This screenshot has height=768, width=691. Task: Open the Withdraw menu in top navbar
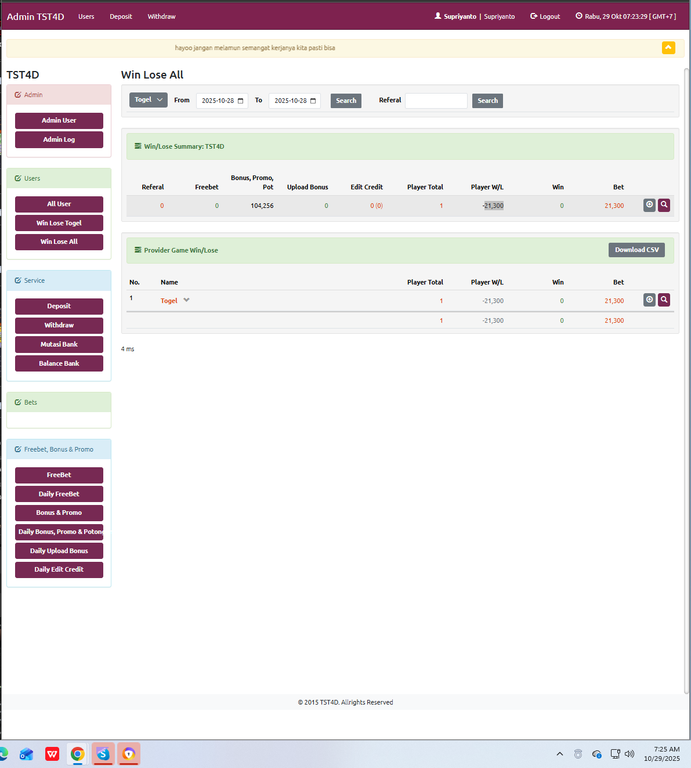[162, 16]
